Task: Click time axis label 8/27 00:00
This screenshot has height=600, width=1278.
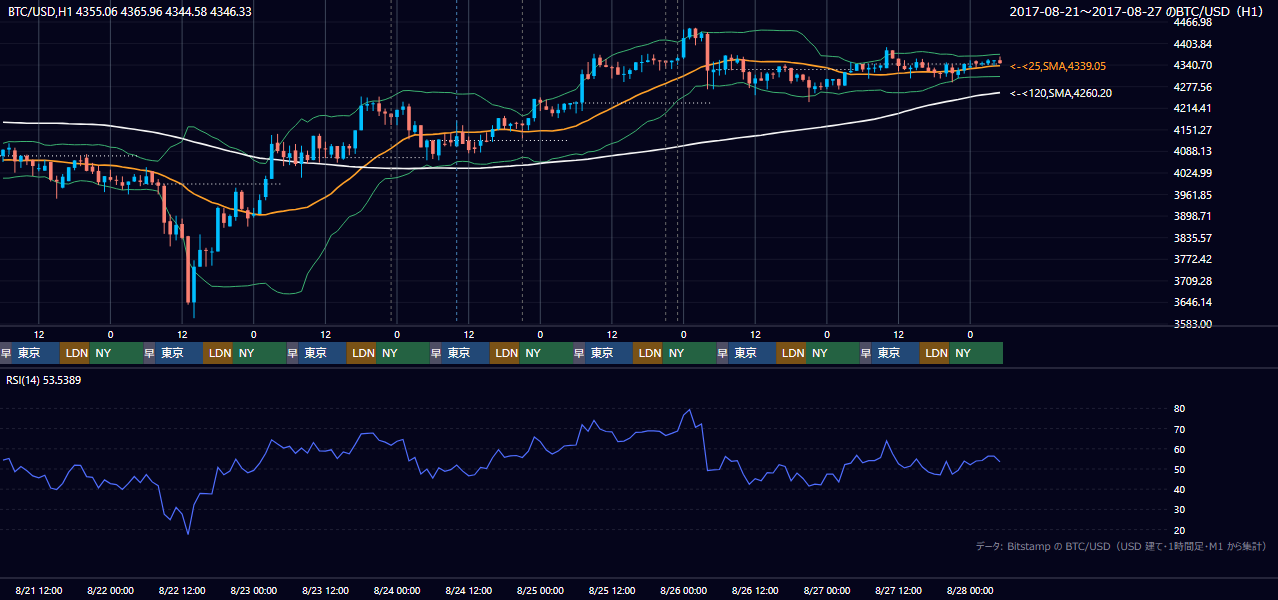Action: point(827,590)
